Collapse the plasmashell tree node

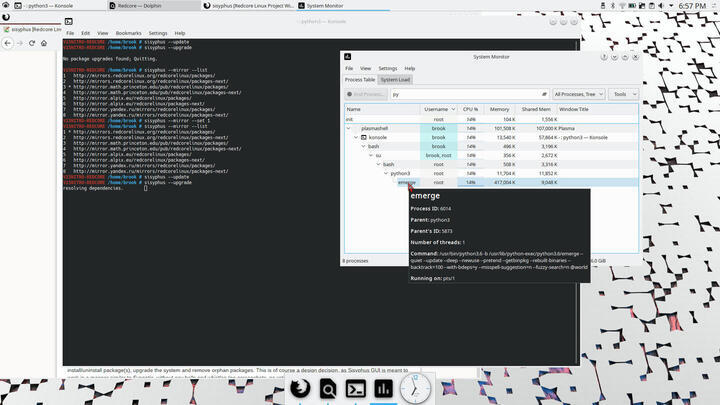349,129
